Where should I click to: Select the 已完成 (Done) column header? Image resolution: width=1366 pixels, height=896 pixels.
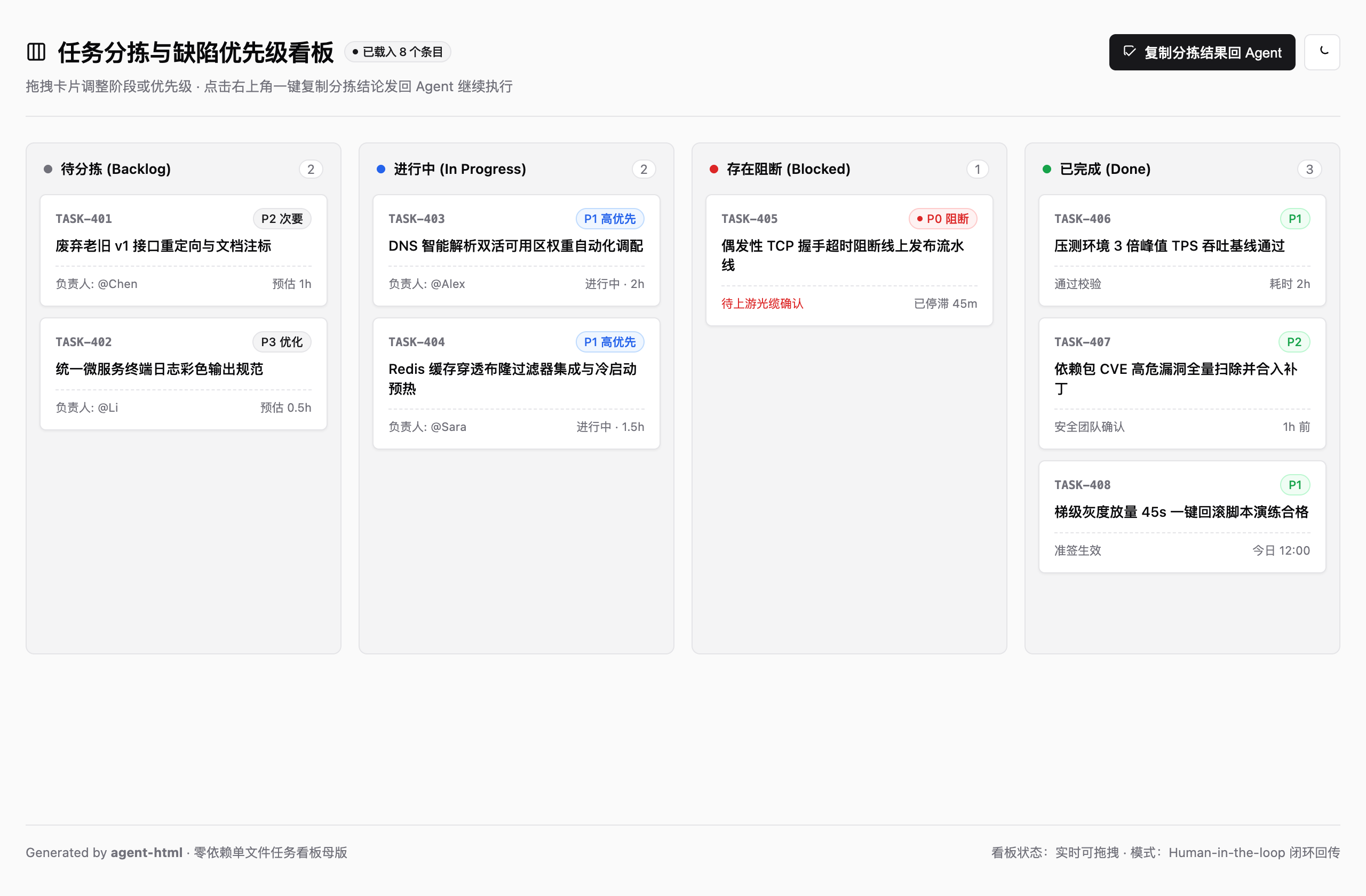point(1105,169)
